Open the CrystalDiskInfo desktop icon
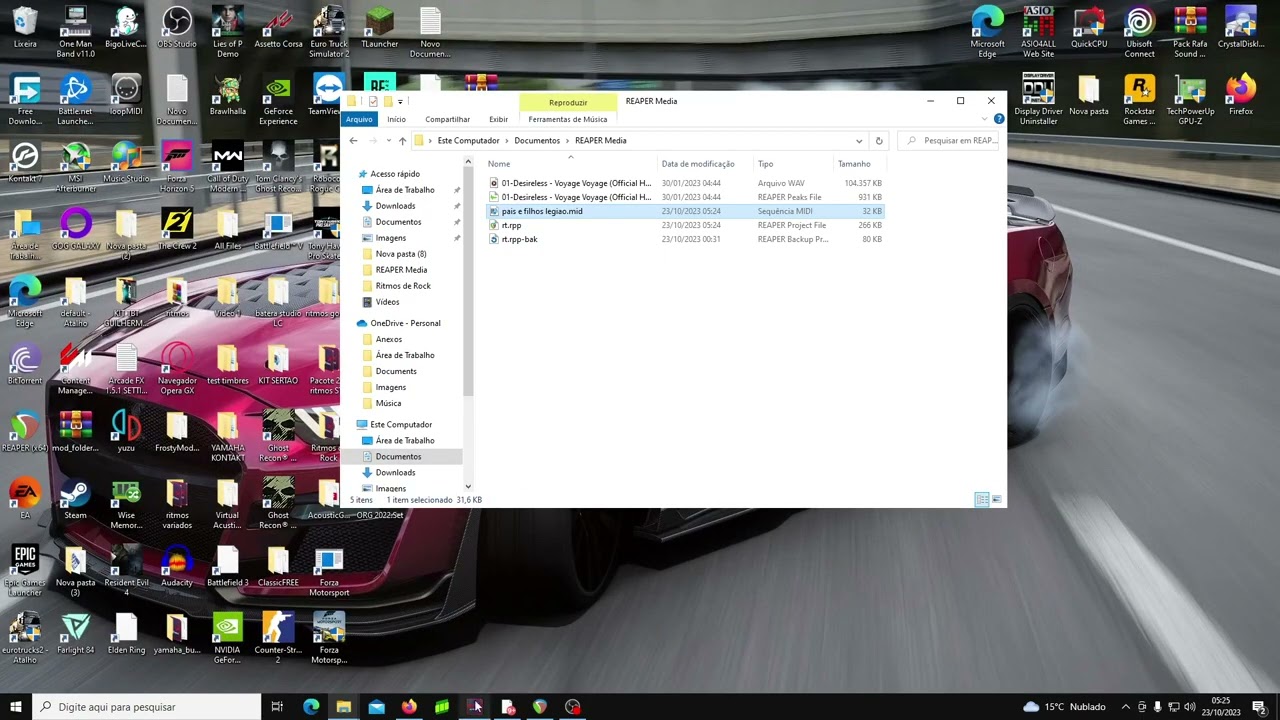 coord(1241,27)
